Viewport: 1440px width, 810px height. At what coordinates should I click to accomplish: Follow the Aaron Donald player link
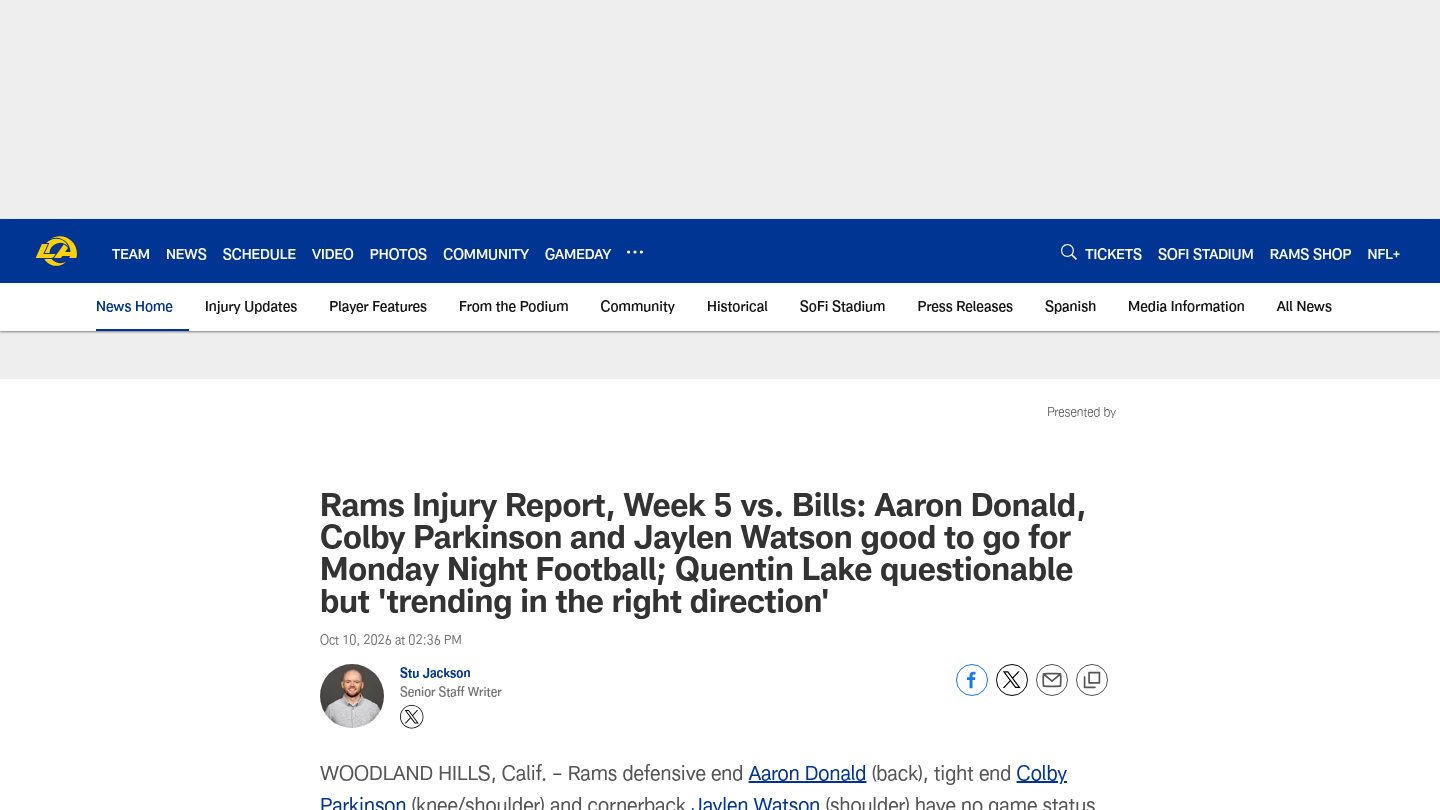point(807,773)
